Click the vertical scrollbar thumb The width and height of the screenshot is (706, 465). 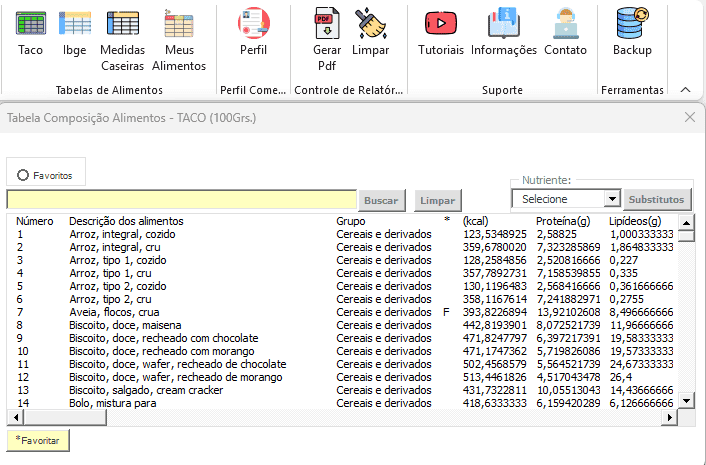click(x=686, y=236)
